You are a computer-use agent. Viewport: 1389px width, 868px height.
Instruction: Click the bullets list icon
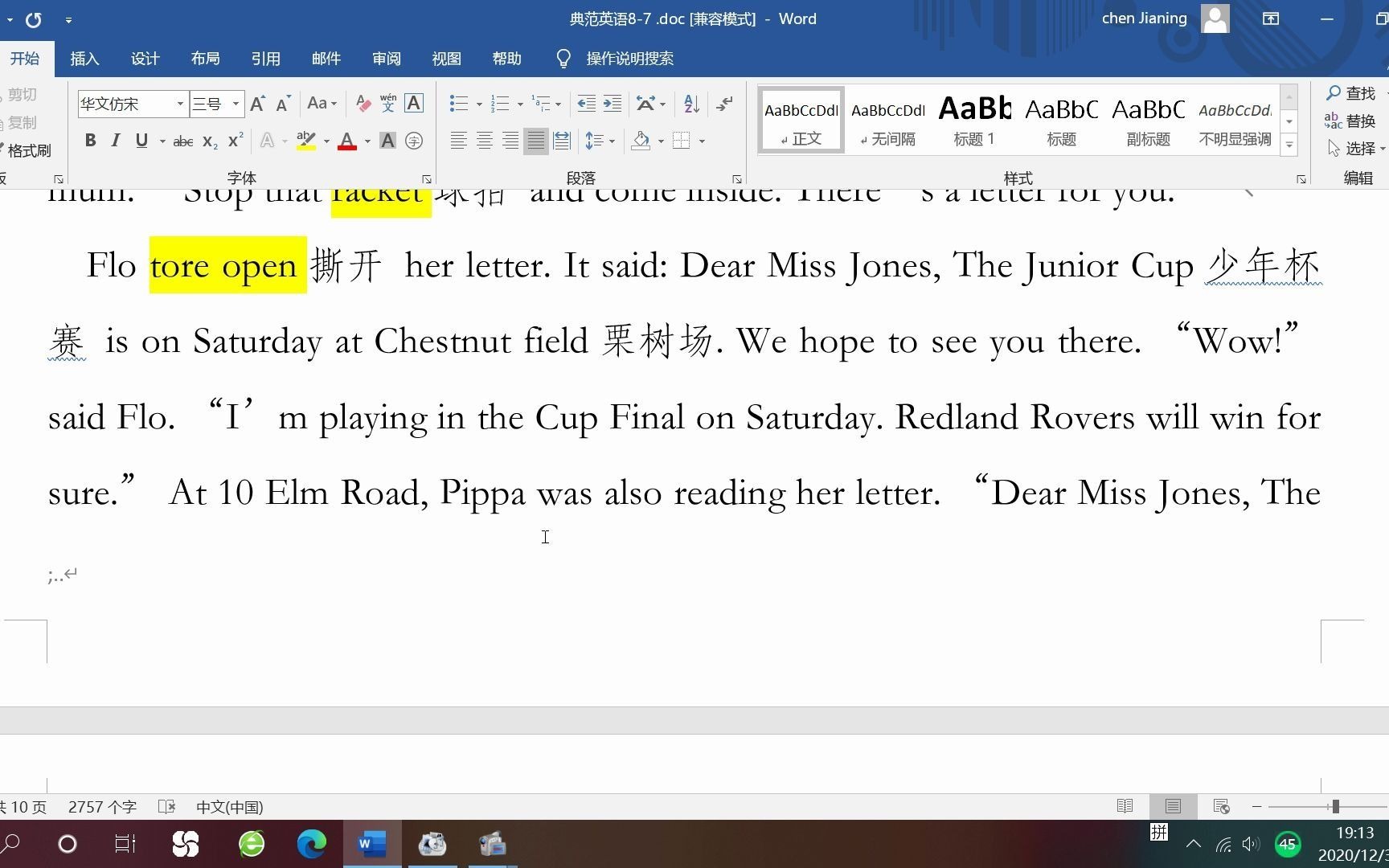click(x=459, y=104)
